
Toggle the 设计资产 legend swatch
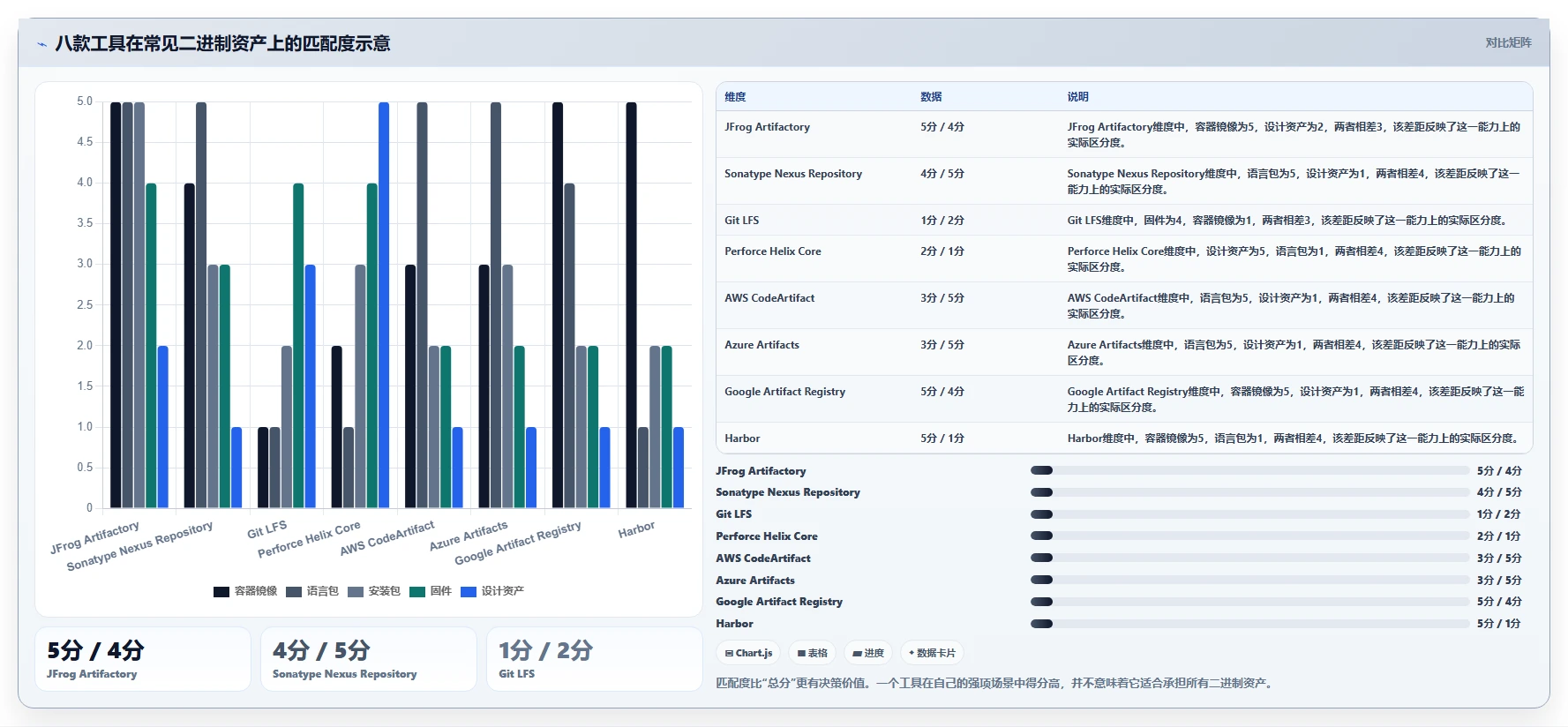tap(469, 591)
